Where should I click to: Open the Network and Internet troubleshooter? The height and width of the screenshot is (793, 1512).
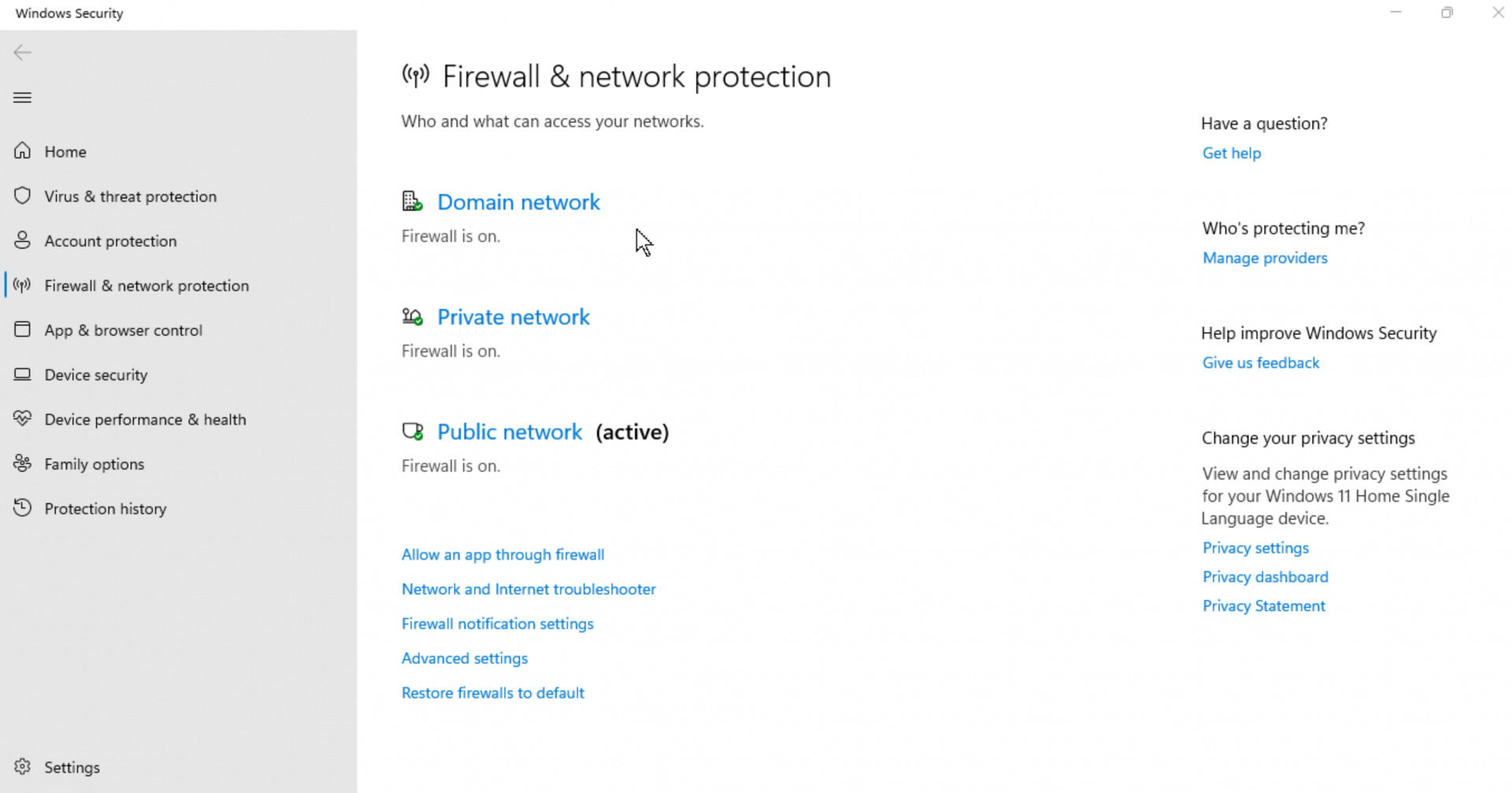click(x=528, y=588)
